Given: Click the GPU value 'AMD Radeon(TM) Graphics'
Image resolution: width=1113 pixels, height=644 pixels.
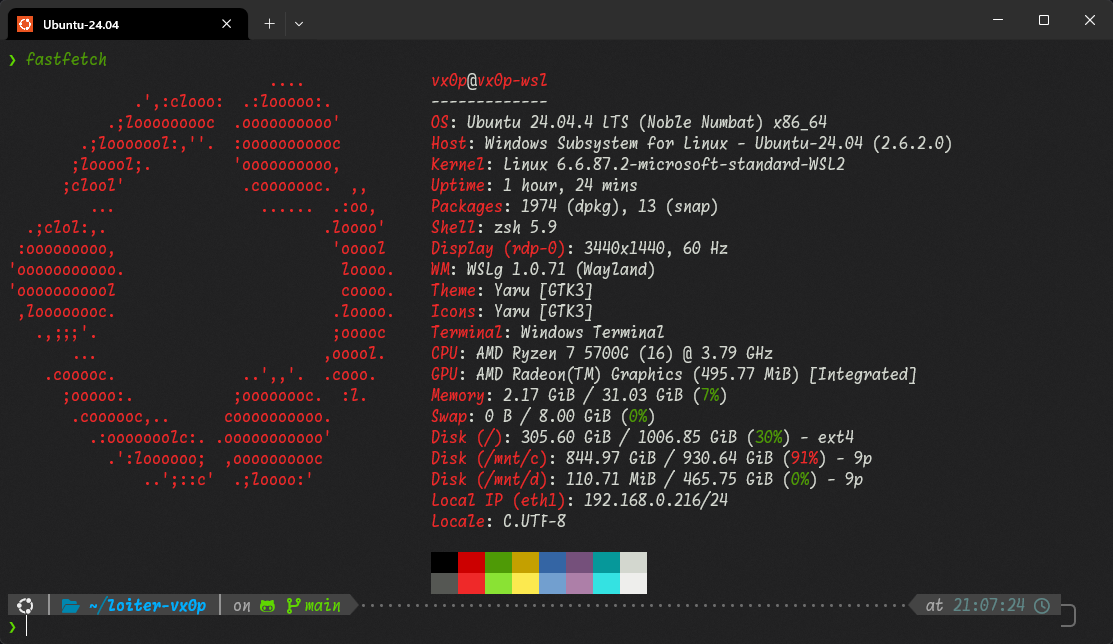Looking at the screenshot, I should 579,374.
